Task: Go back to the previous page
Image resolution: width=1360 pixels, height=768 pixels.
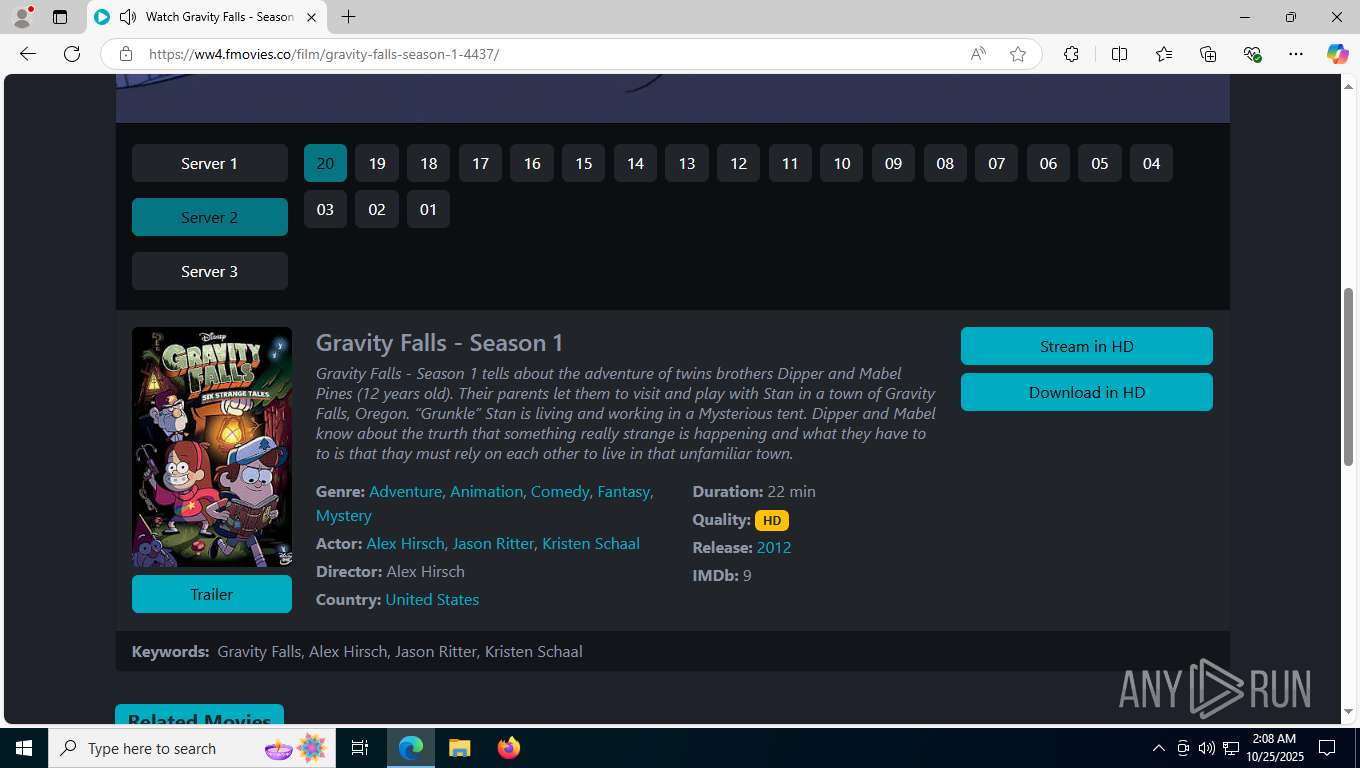Action: tap(28, 54)
